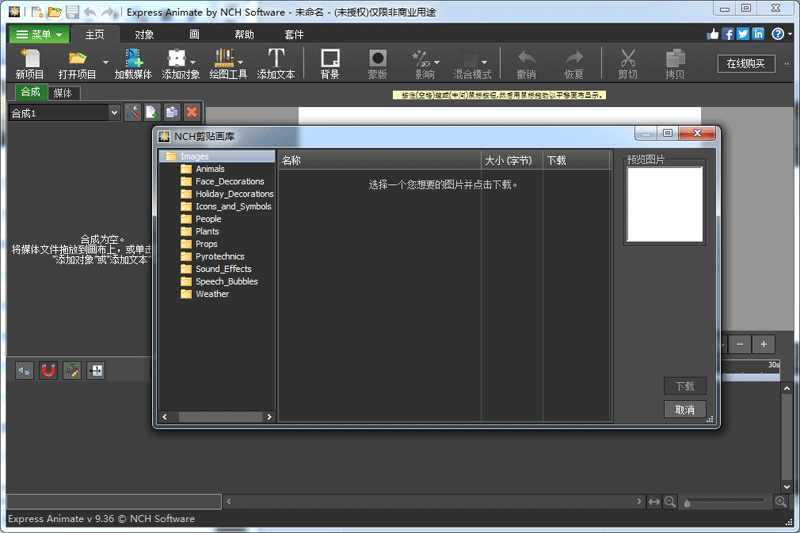The width and height of the screenshot is (800, 533).
Task: Select the Animals folder
Action: (210, 169)
